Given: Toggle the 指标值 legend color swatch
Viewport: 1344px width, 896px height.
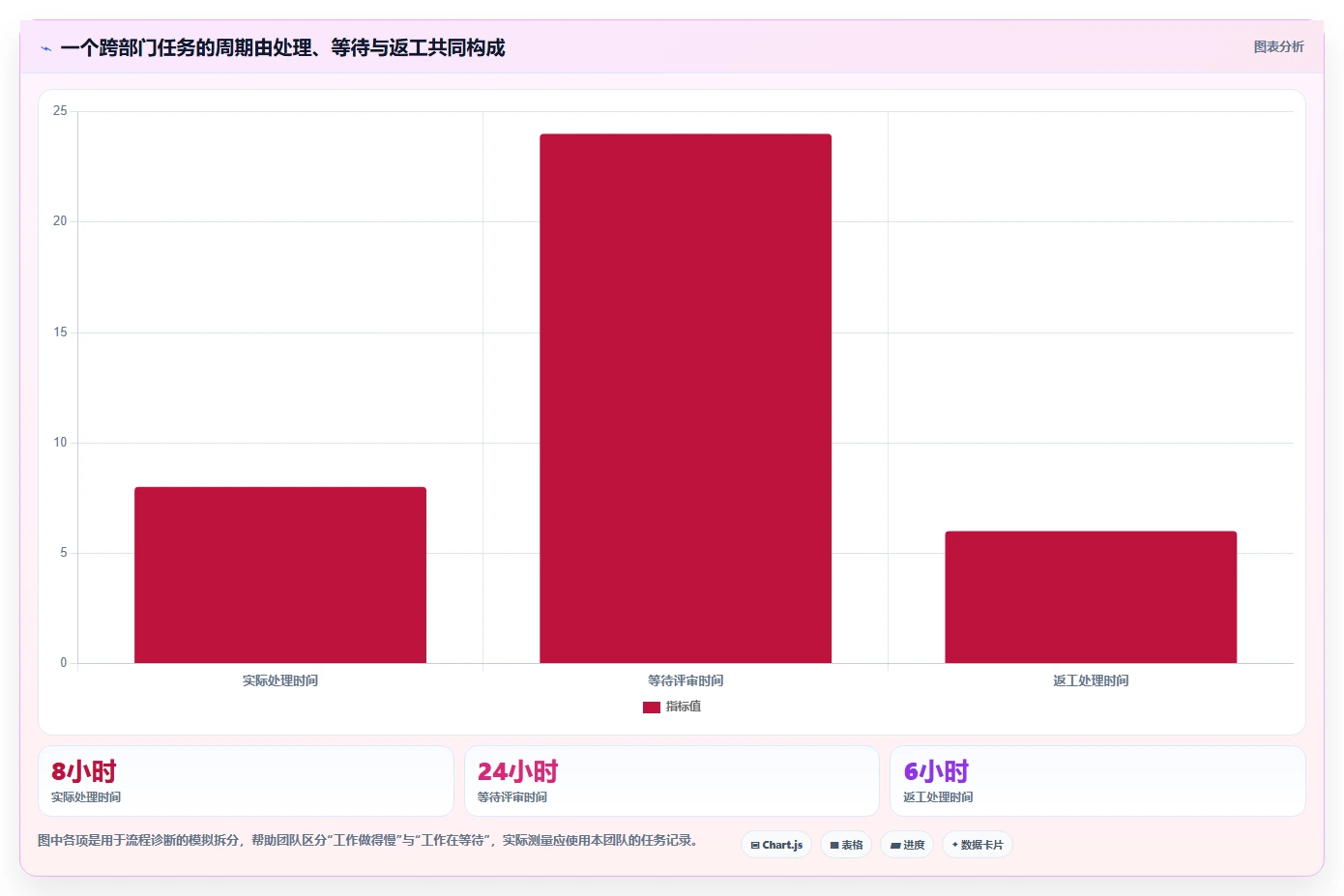Looking at the screenshot, I should (x=652, y=708).
